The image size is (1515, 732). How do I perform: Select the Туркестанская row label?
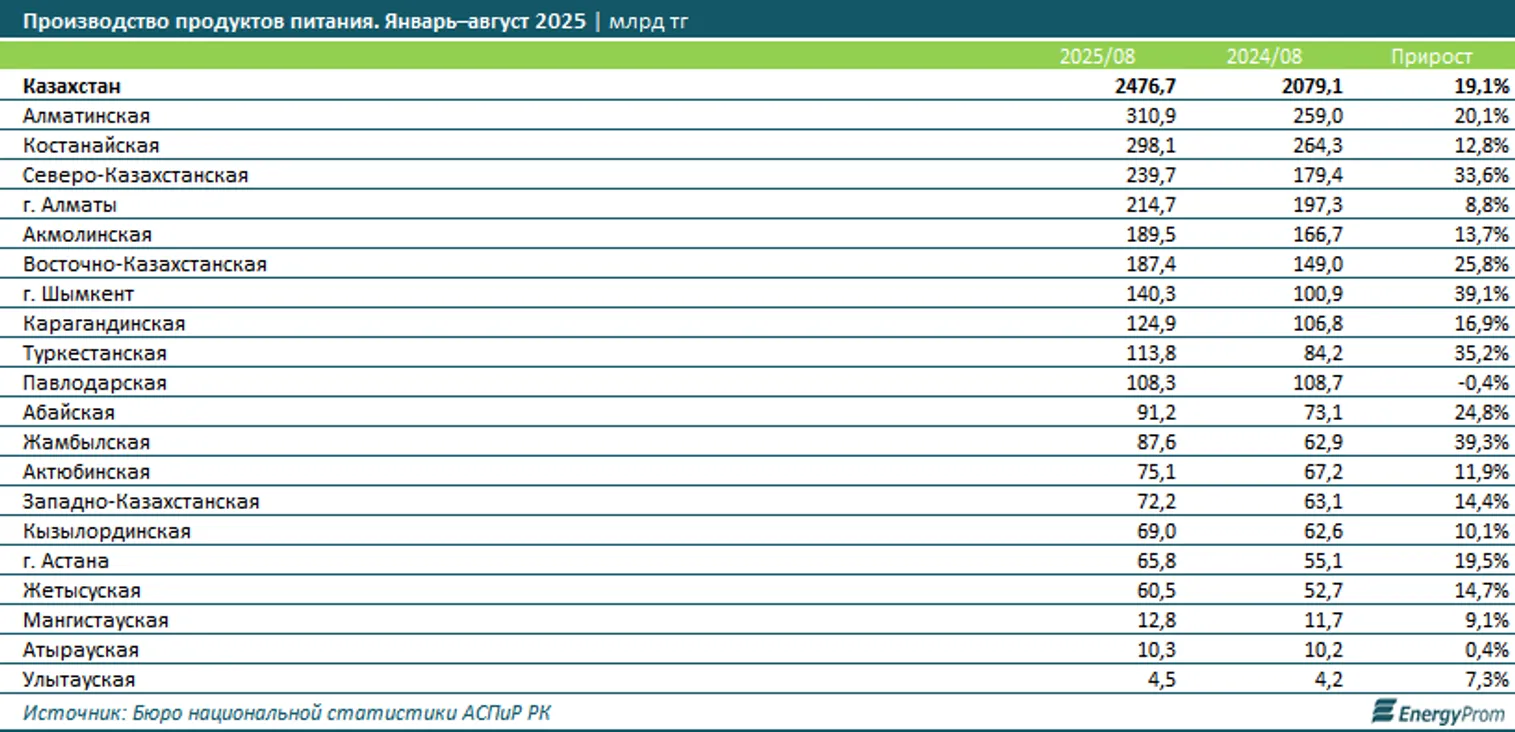pyautogui.click(x=94, y=353)
